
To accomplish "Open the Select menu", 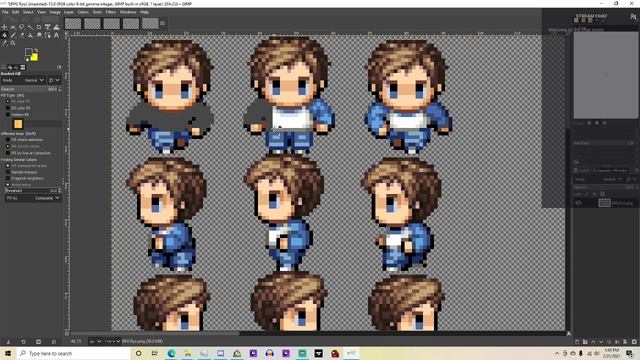I will coord(28,12).
